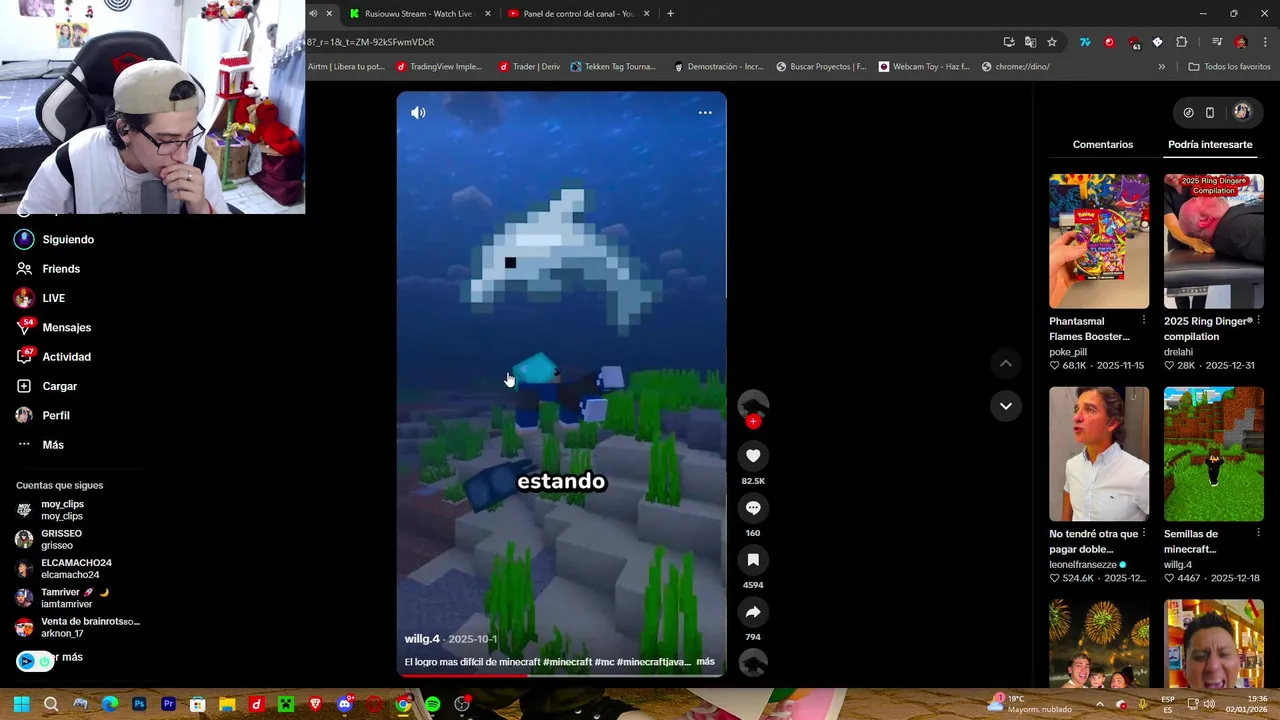Viewport: 1280px width, 720px height.
Task: Expand the Más menu with three dots
Action: (40, 445)
